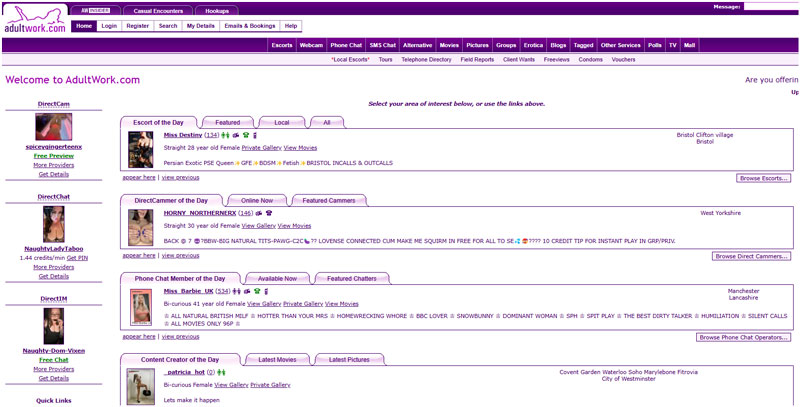Screen dimensions: 800x407
Task: Click Get Details under DirectChat
Action: click(54, 276)
